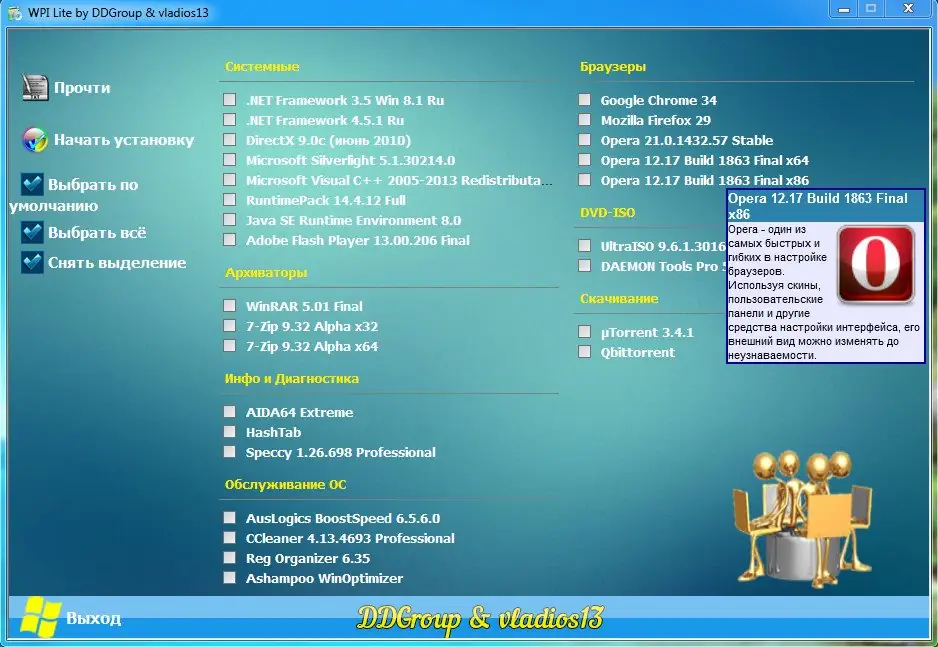The width and height of the screenshot is (938, 647).
Task: Check CCleaner 4.13.4693 Professional
Action: (229, 538)
